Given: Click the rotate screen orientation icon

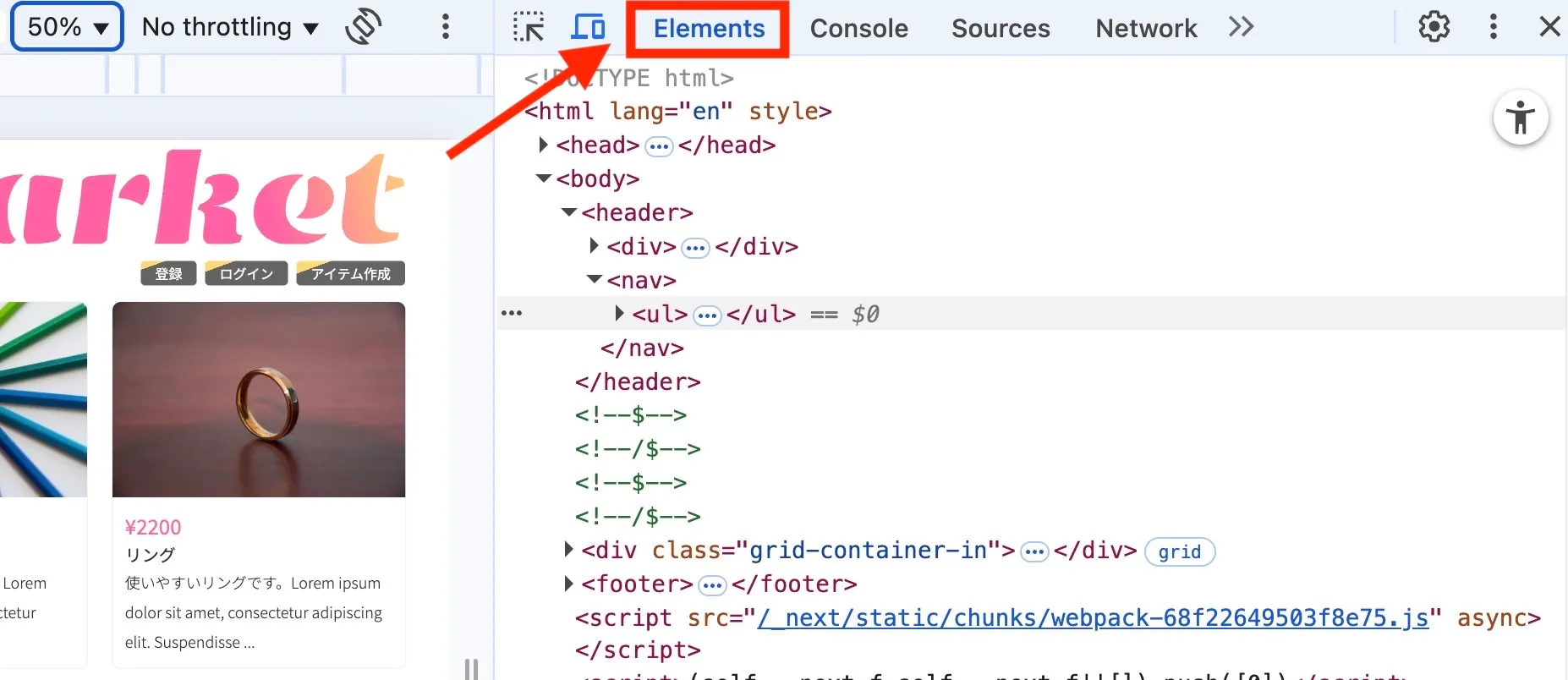Looking at the screenshot, I should [x=364, y=27].
